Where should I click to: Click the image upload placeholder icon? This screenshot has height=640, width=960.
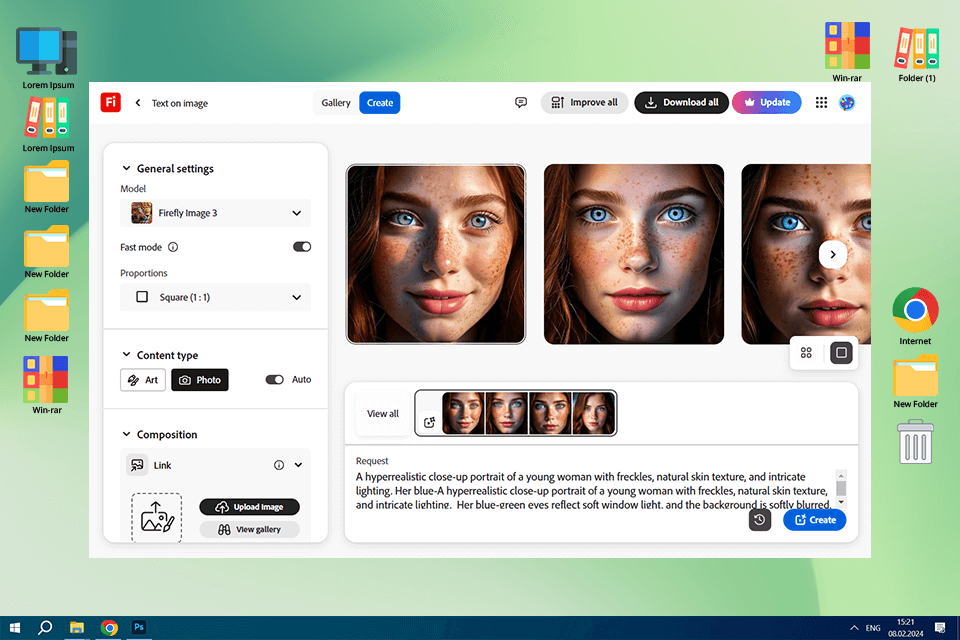[x=157, y=518]
